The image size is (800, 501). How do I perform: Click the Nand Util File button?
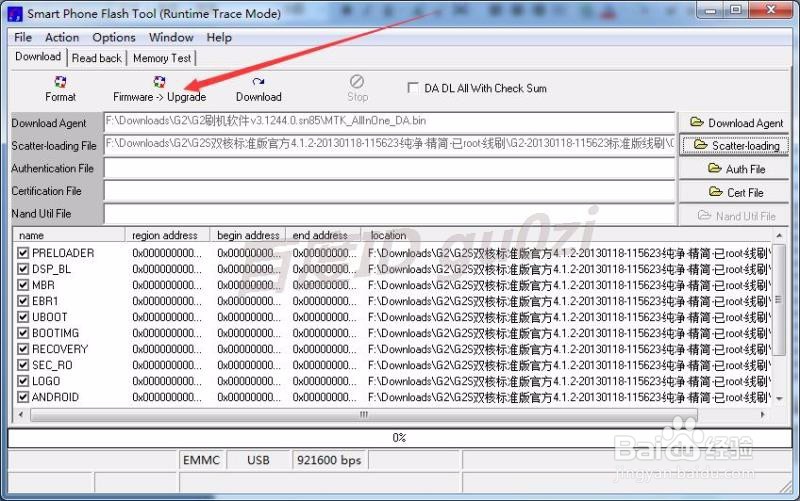click(x=734, y=216)
